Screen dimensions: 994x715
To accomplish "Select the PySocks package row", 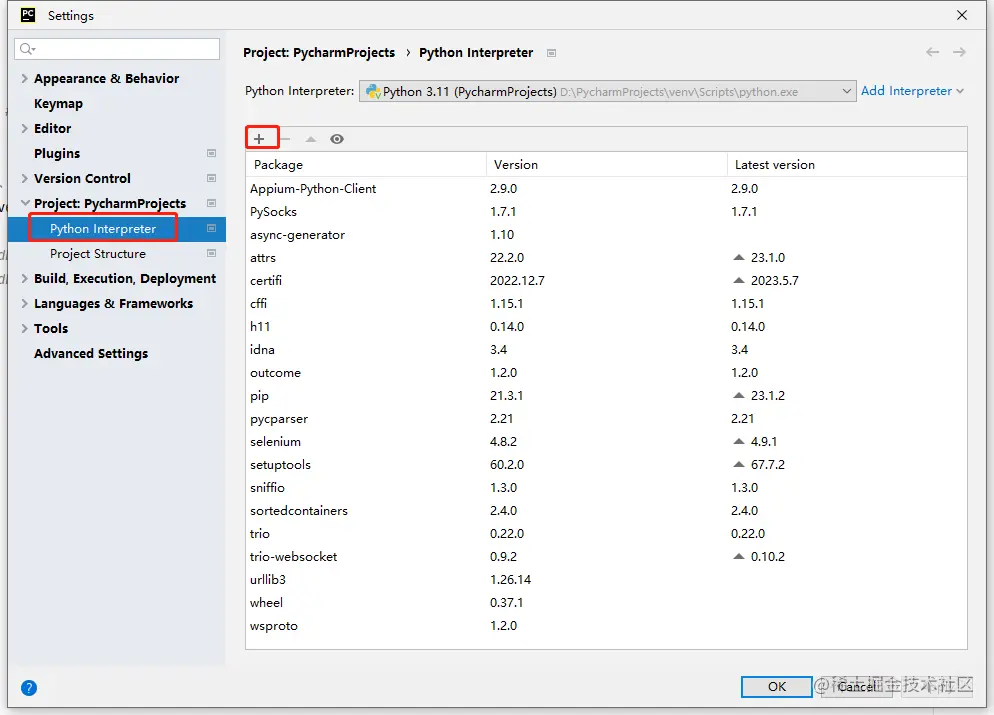I will pos(606,212).
